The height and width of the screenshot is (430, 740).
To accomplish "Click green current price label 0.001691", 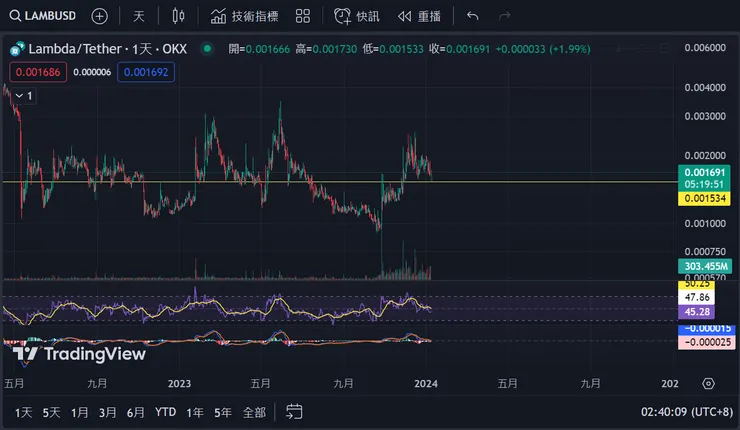I will click(x=704, y=172).
